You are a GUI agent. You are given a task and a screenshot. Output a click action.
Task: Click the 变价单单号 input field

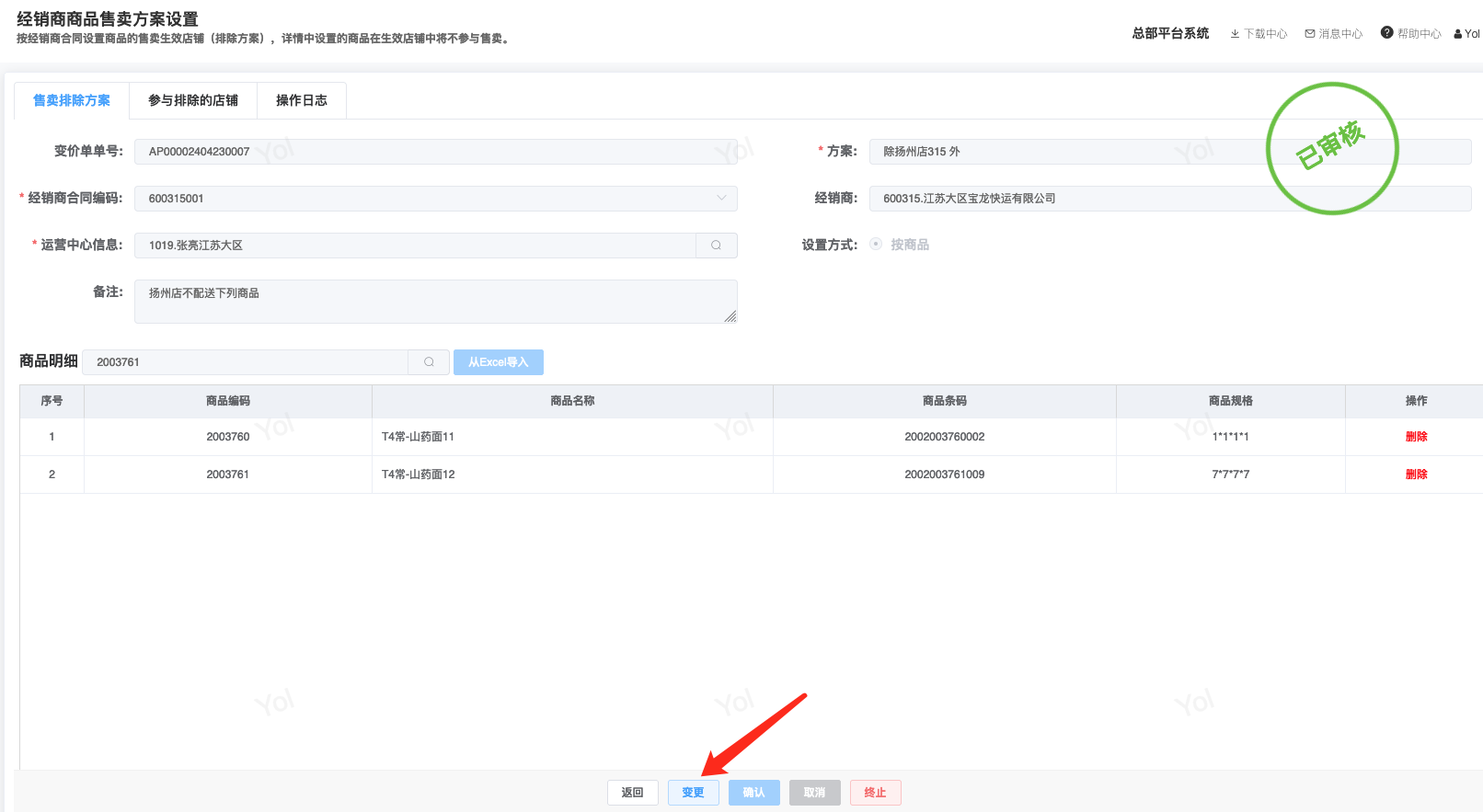pos(436,152)
